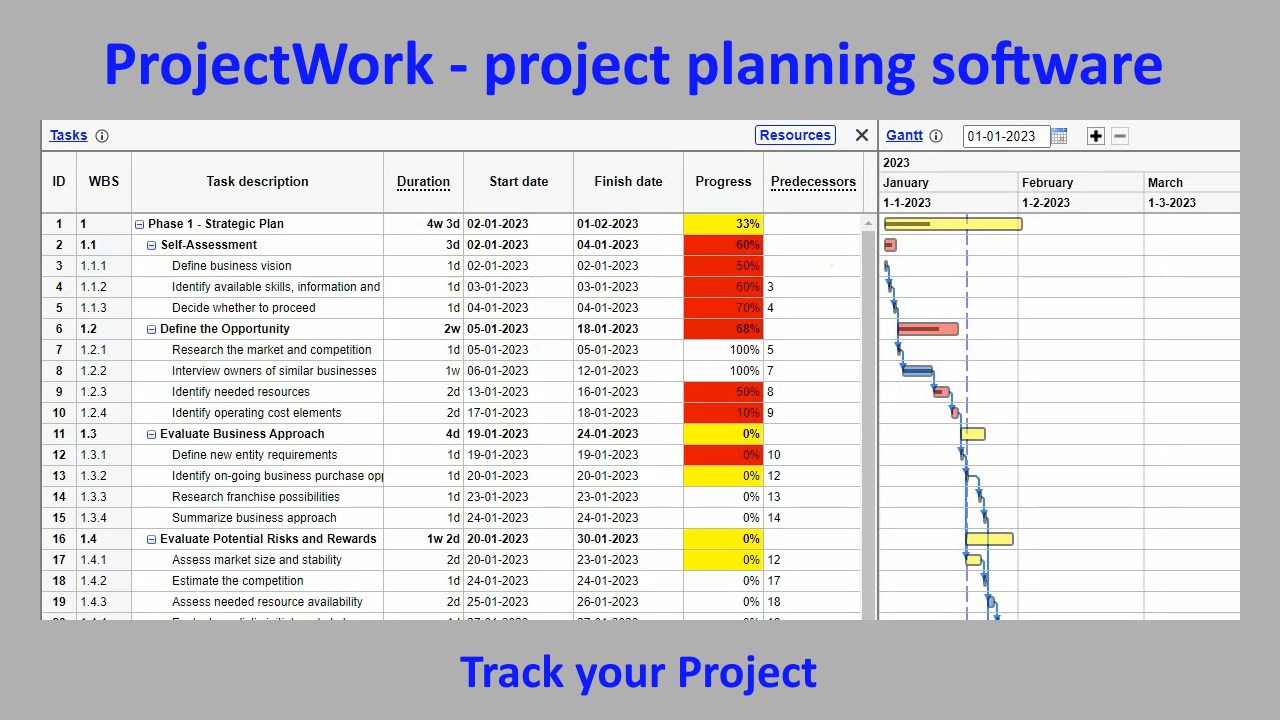Image resolution: width=1280 pixels, height=720 pixels.
Task: Click the 68% progress cell
Action: tap(723, 329)
